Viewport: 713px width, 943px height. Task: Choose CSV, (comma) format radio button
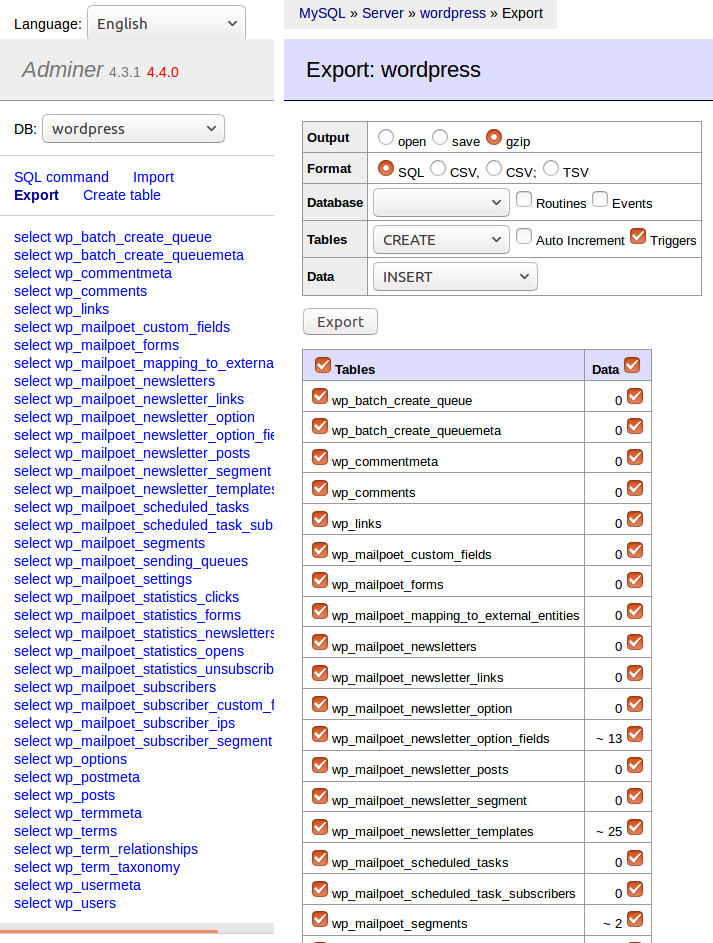pos(438,168)
